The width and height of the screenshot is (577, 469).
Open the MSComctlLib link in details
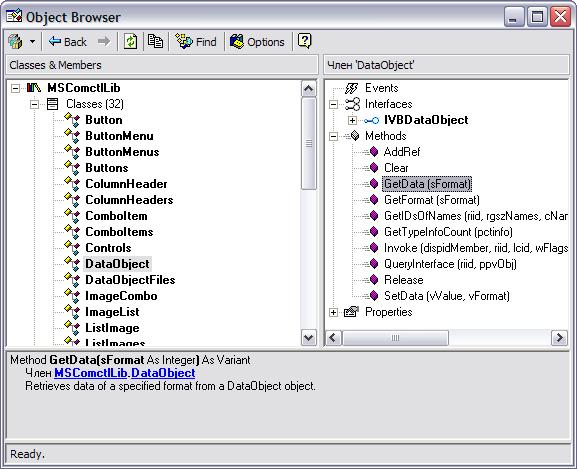[x=91, y=373]
